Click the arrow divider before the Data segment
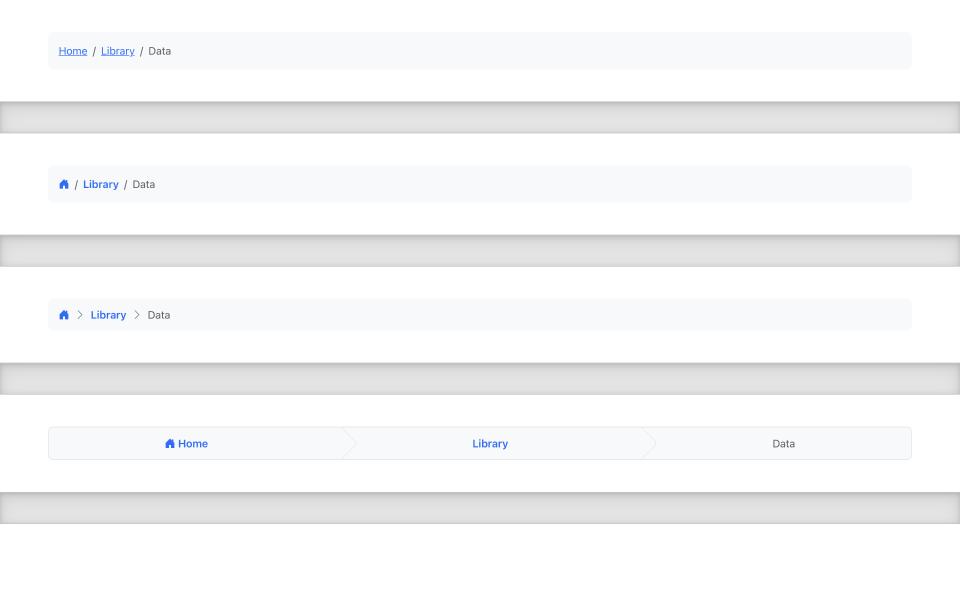This screenshot has height=600, width=960. (x=651, y=443)
